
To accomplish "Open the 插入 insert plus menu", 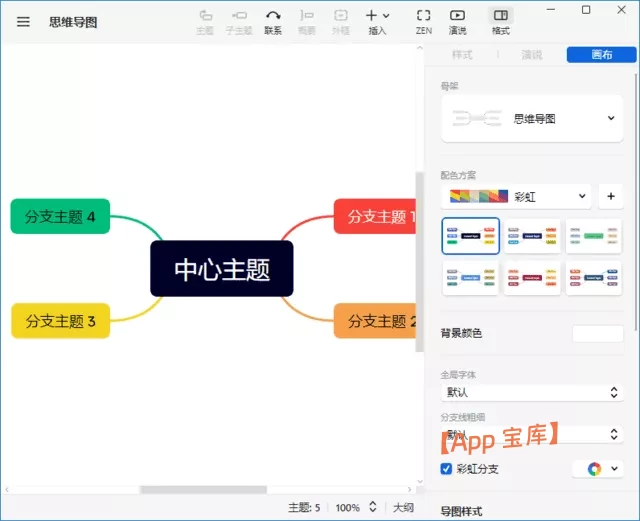I will click(x=377, y=22).
